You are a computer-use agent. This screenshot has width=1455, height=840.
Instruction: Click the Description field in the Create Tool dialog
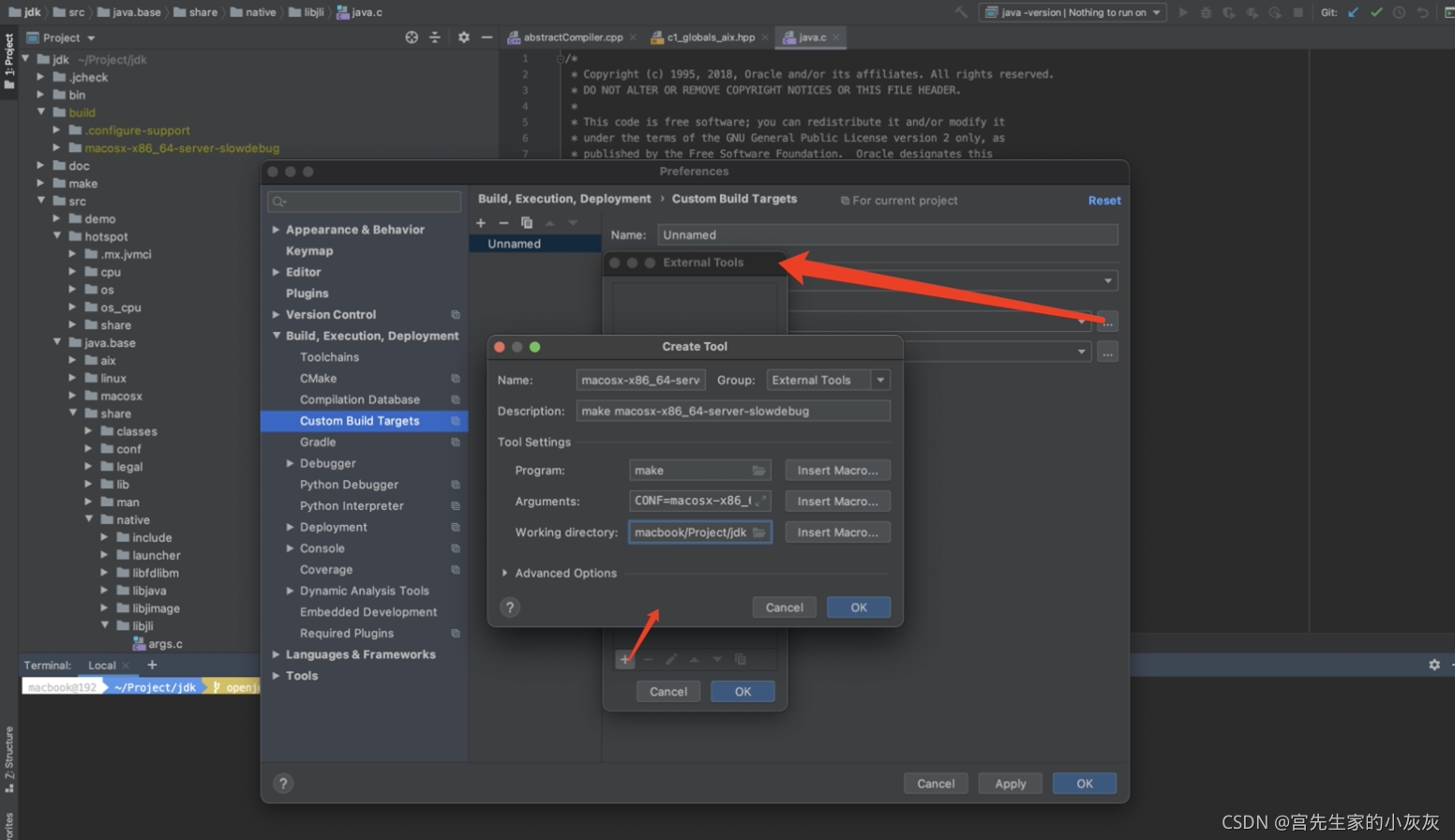pos(733,412)
